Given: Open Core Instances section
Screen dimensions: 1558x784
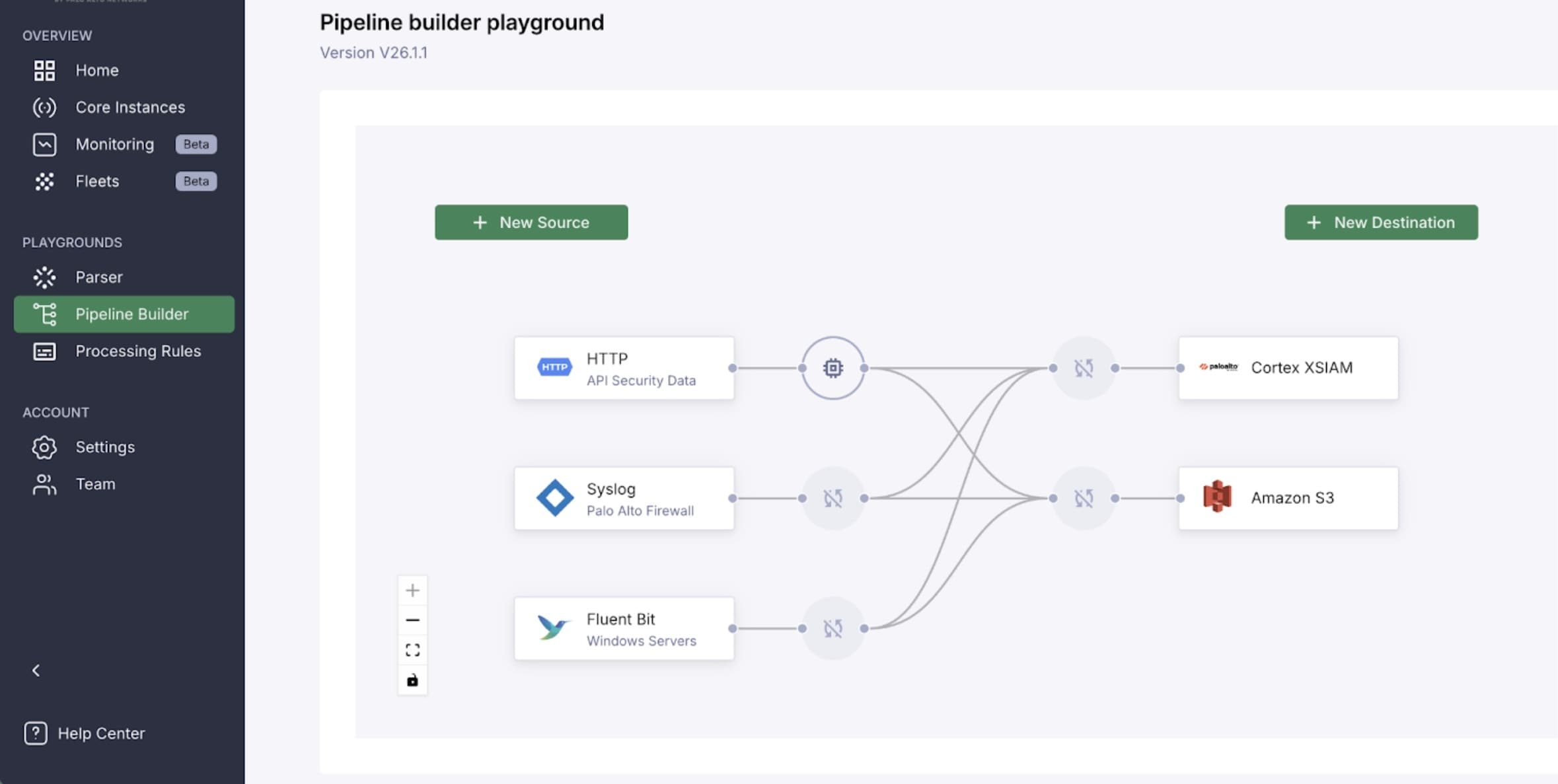Looking at the screenshot, I should coord(130,107).
